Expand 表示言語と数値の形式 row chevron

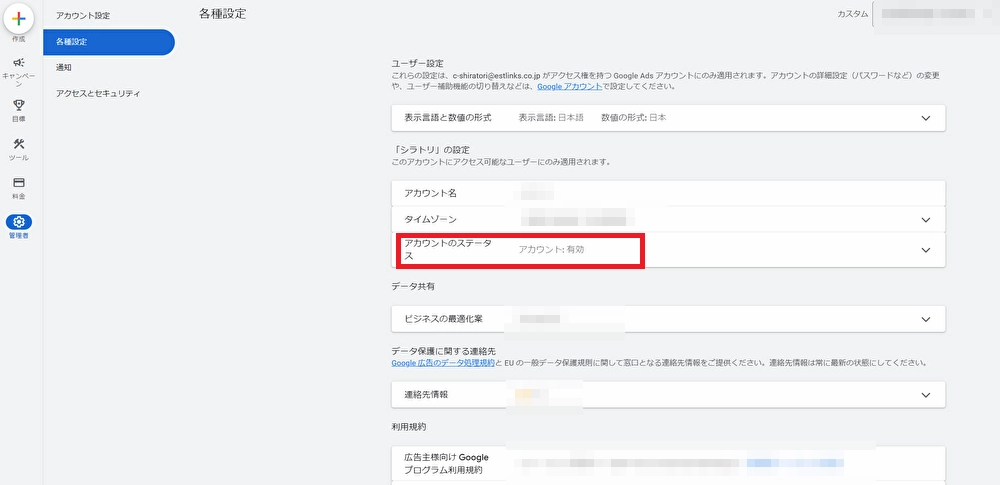click(x=925, y=118)
